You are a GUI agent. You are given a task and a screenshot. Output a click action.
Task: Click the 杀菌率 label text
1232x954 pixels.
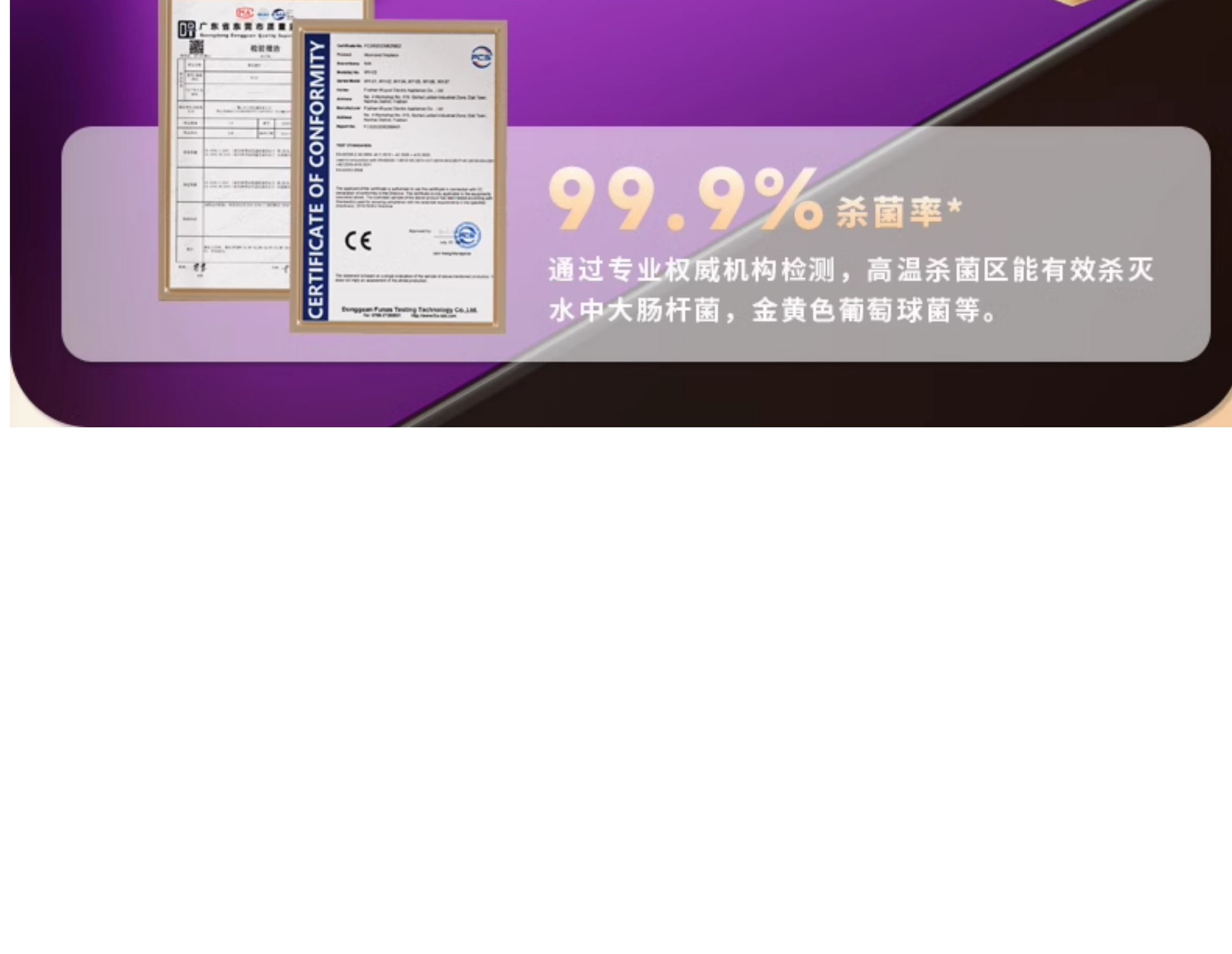pyautogui.click(x=889, y=212)
